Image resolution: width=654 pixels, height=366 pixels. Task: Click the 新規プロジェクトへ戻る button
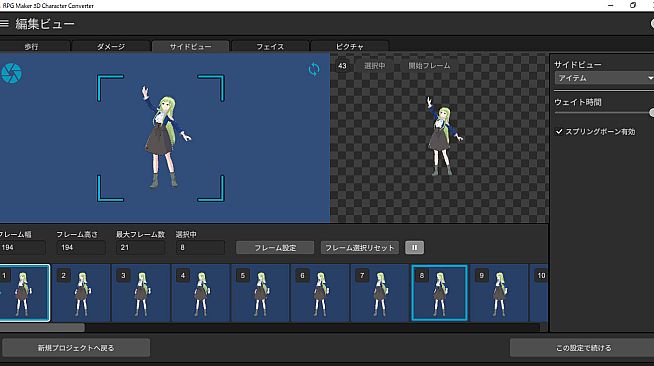[x=76, y=348]
